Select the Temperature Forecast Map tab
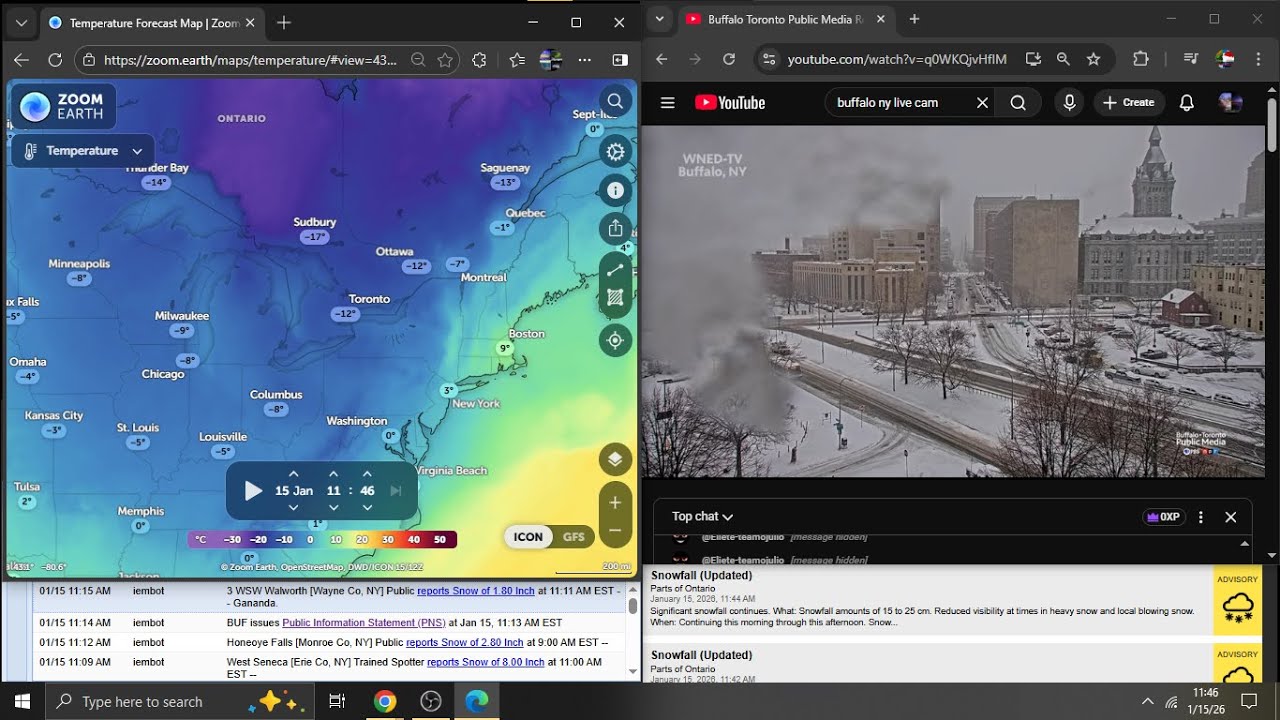This screenshot has width=1280, height=720. pyautogui.click(x=152, y=23)
